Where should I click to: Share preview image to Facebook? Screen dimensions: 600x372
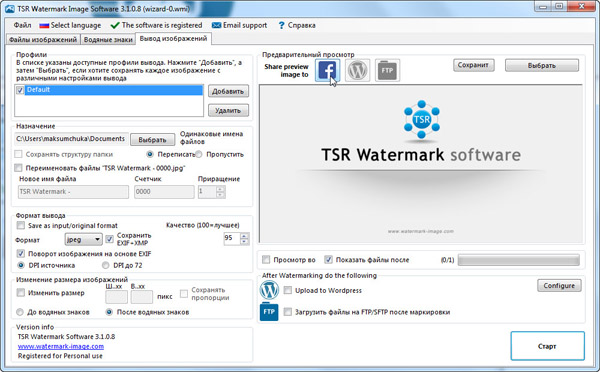328,70
